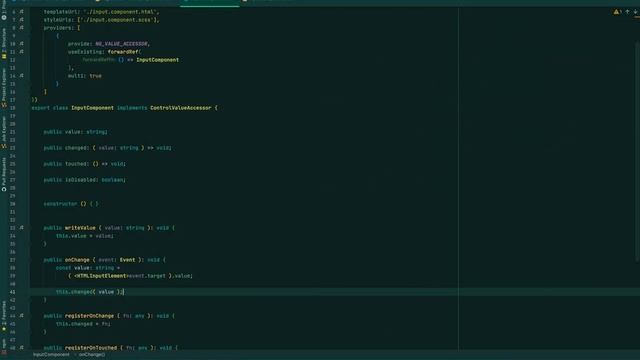Viewport: 640px width, 360px height.
Task: Open the Pull Requests sidebar tab
Action: coord(4,174)
